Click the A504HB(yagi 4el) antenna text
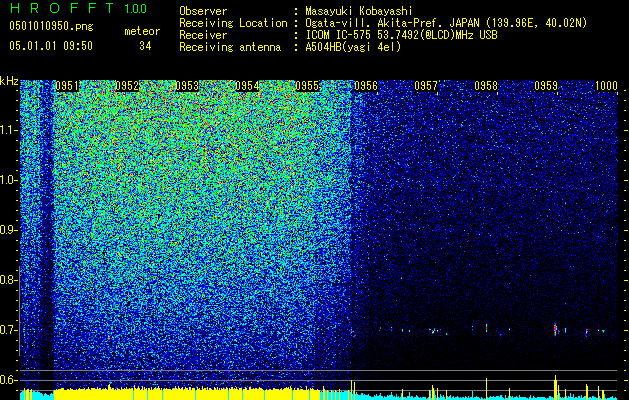 [x=353, y=47]
